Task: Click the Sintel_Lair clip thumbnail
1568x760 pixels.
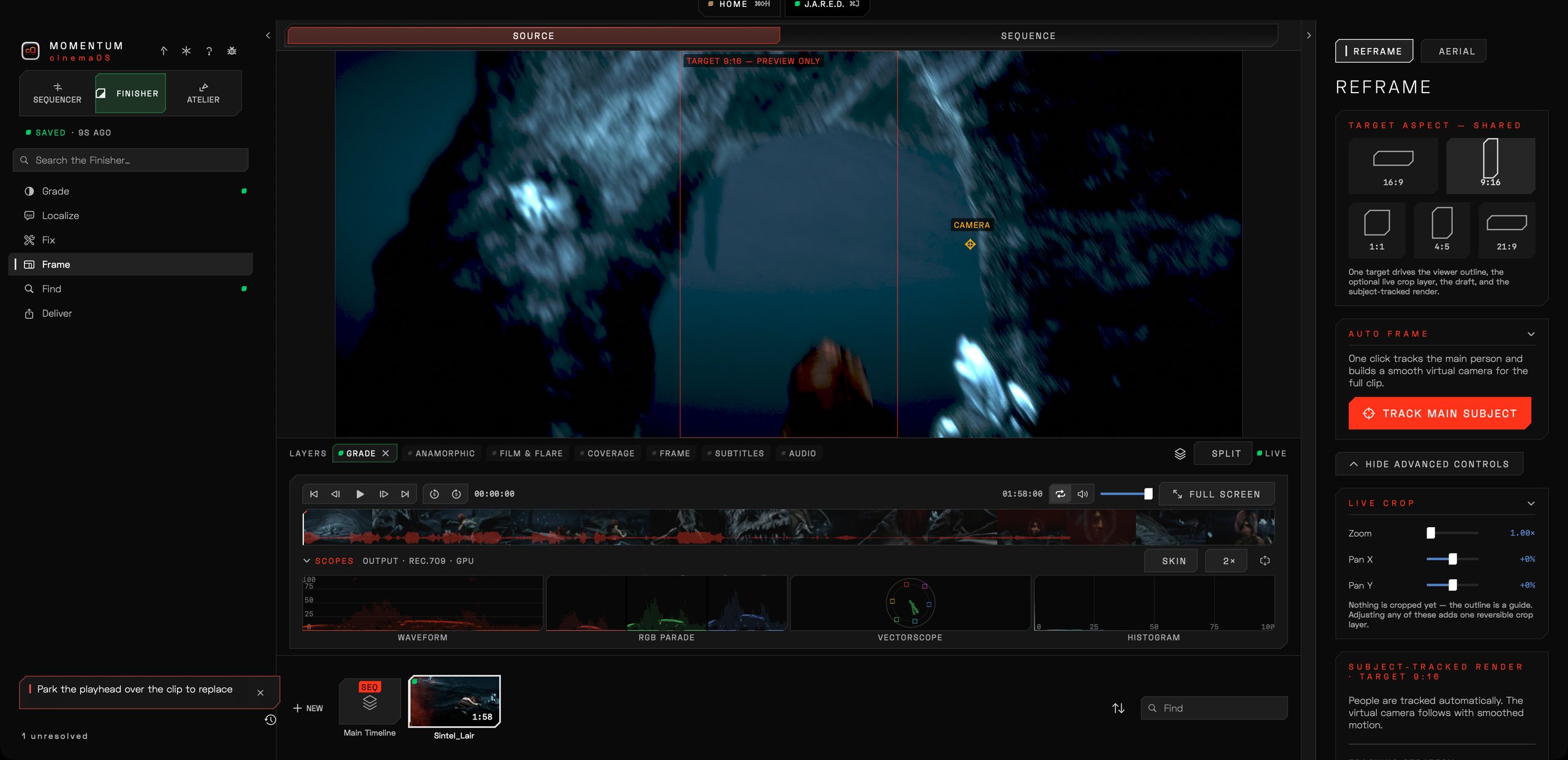Action: (454, 701)
